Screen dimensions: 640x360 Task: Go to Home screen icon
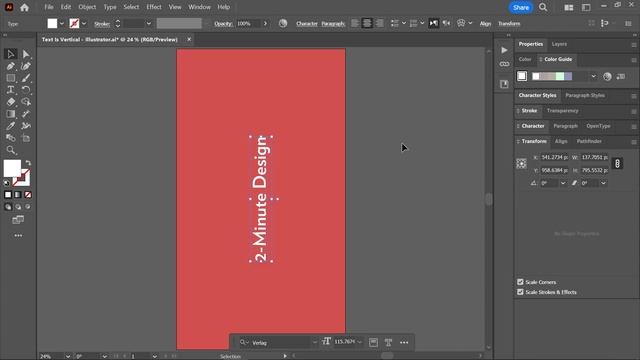pos(24,7)
